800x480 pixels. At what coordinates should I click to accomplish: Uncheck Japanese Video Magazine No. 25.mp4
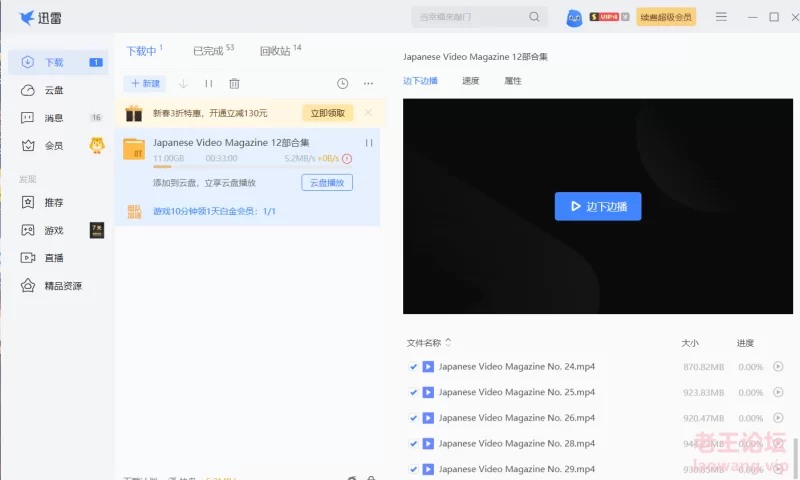pos(413,392)
